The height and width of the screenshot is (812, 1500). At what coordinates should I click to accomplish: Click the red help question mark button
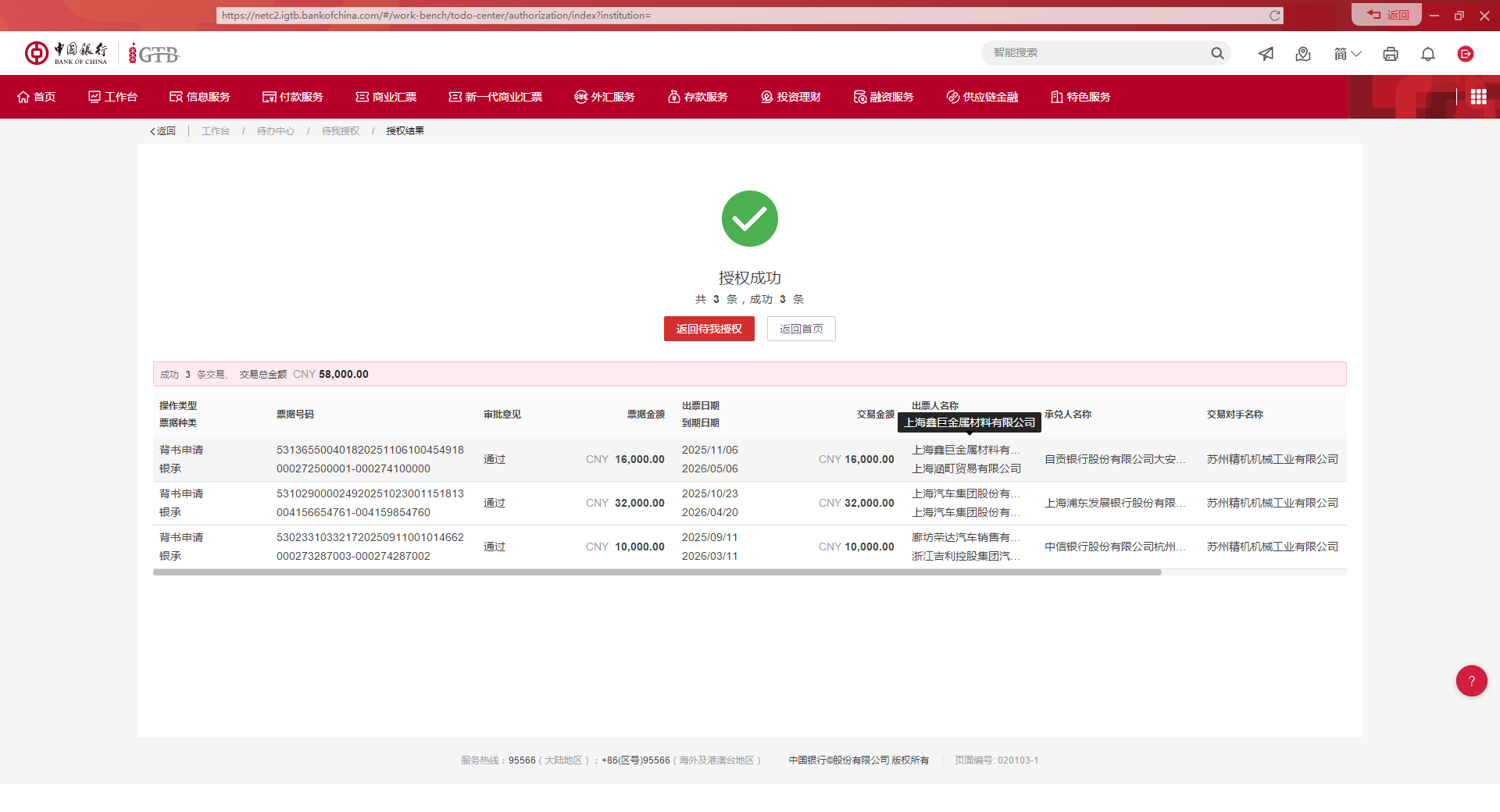click(1471, 681)
